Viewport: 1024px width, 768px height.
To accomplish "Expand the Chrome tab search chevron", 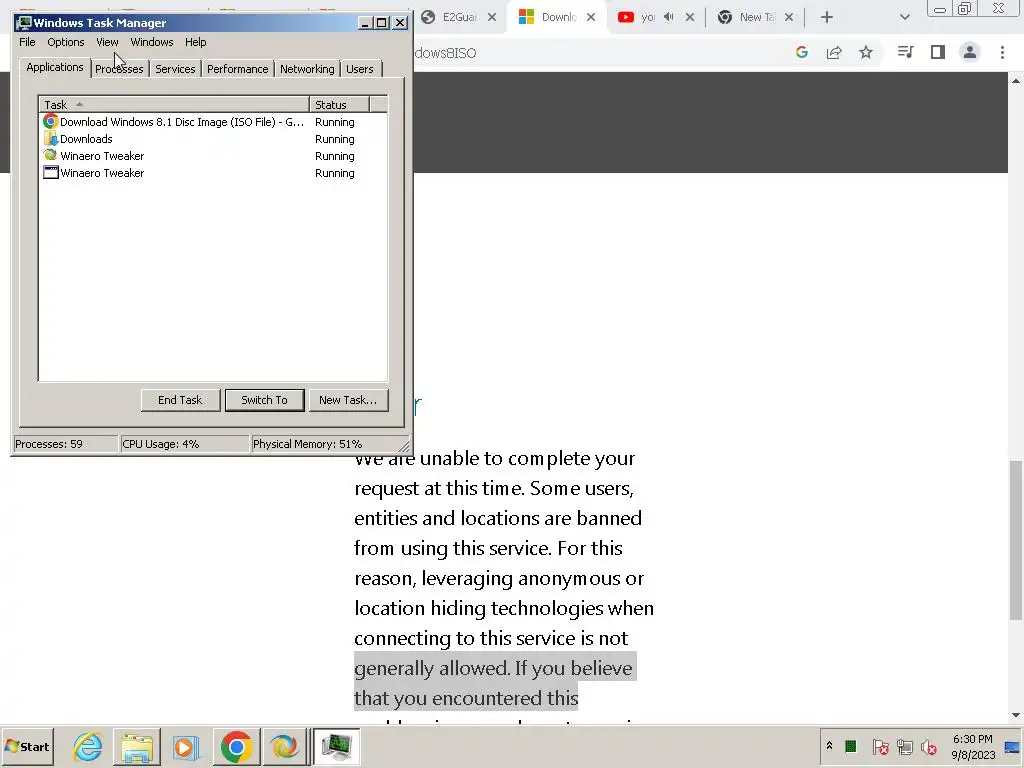I will pos(904,17).
